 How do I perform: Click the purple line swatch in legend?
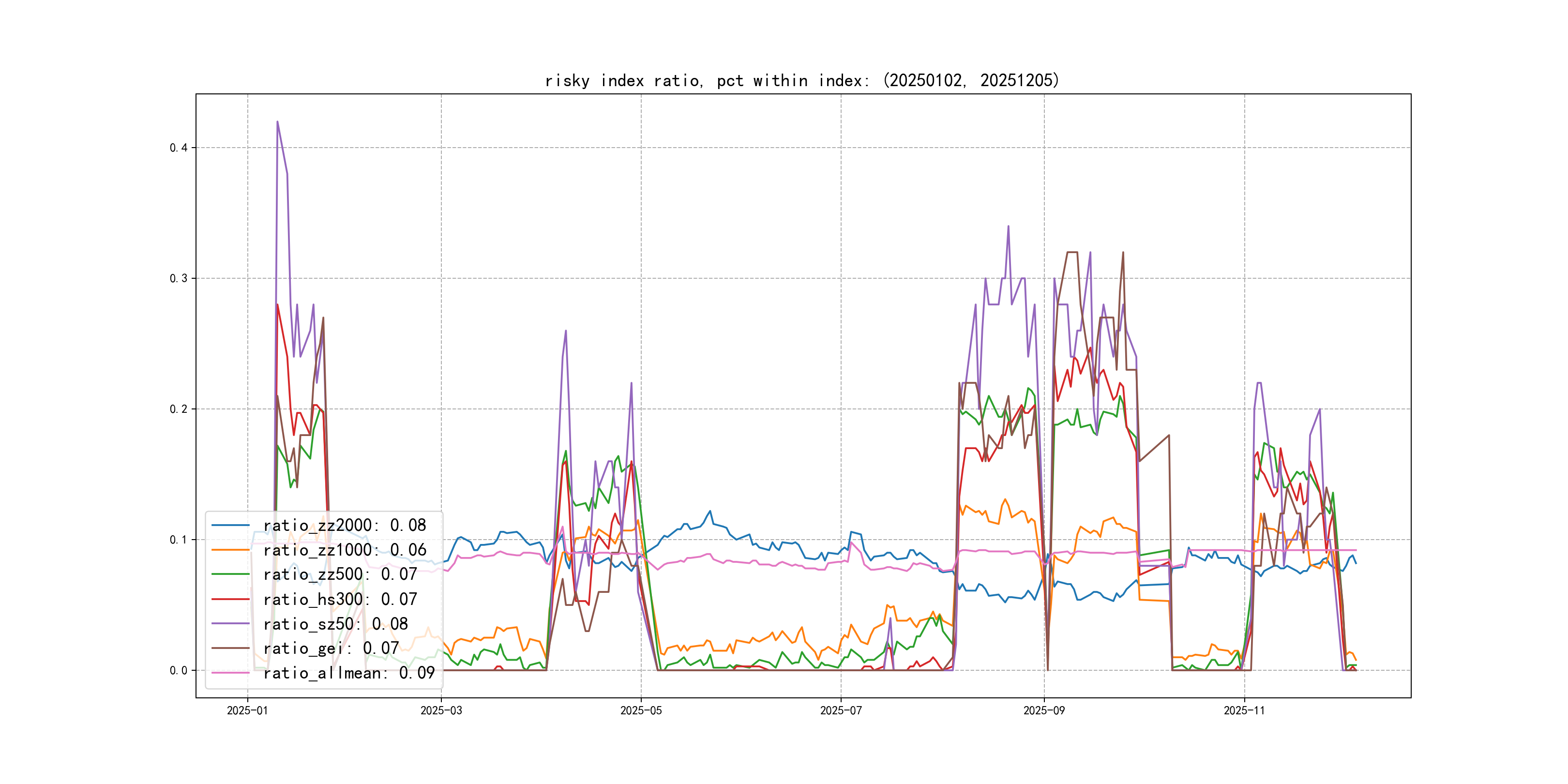pos(230,623)
